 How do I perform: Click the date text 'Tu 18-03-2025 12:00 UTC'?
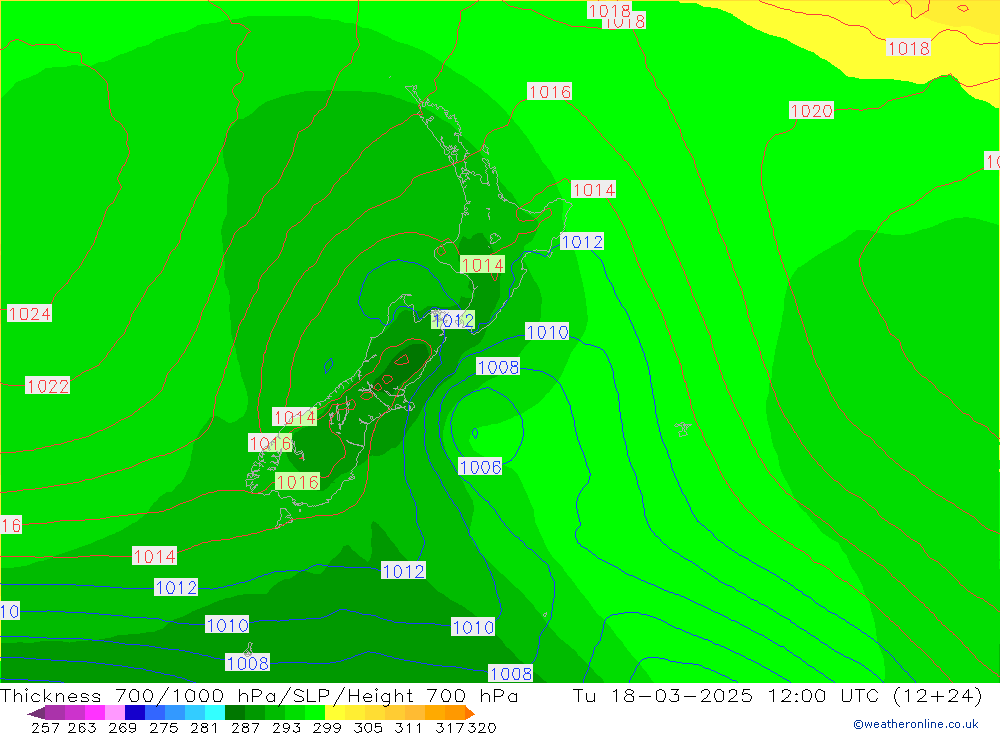coord(727,696)
